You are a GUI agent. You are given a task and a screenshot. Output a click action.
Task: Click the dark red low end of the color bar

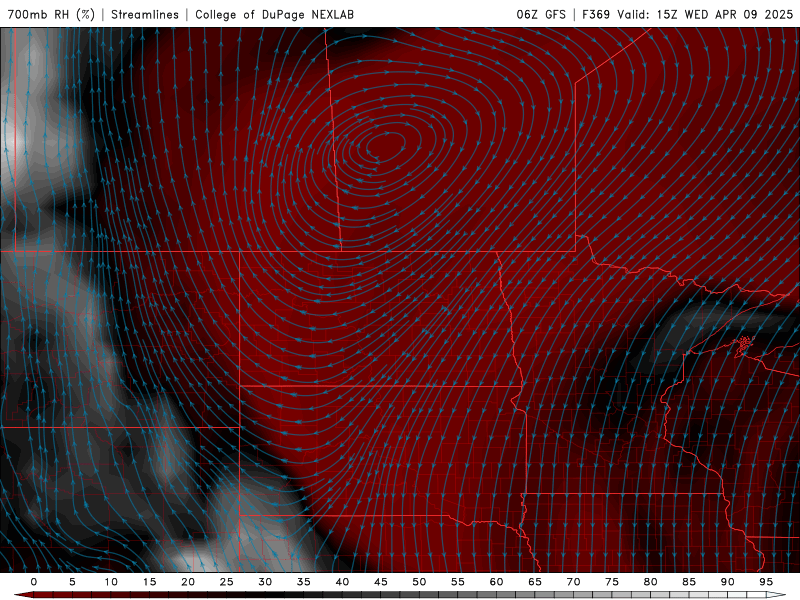pyautogui.click(x=24, y=595)
